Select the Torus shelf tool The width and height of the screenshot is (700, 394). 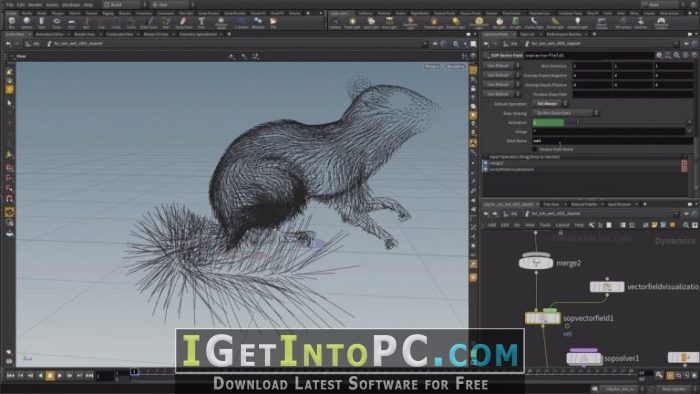pyautogui.click(x=56, y=22)
